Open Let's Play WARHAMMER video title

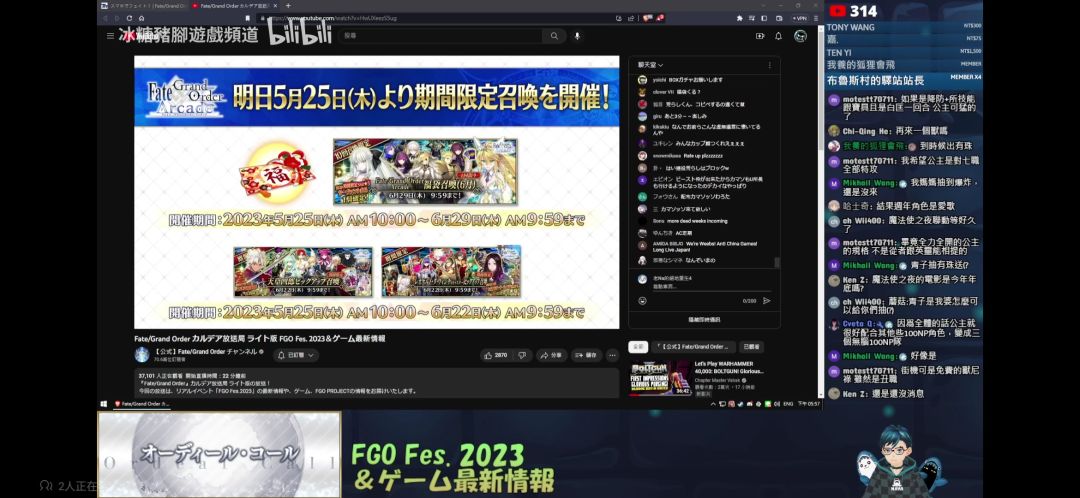(729, 367)
